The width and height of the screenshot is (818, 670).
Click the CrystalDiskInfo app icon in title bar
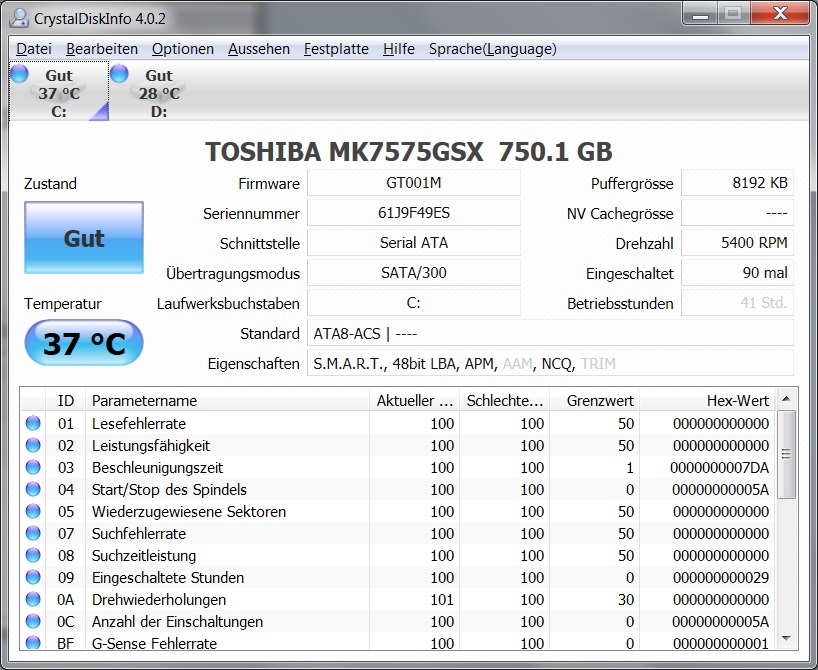(19, 18)
